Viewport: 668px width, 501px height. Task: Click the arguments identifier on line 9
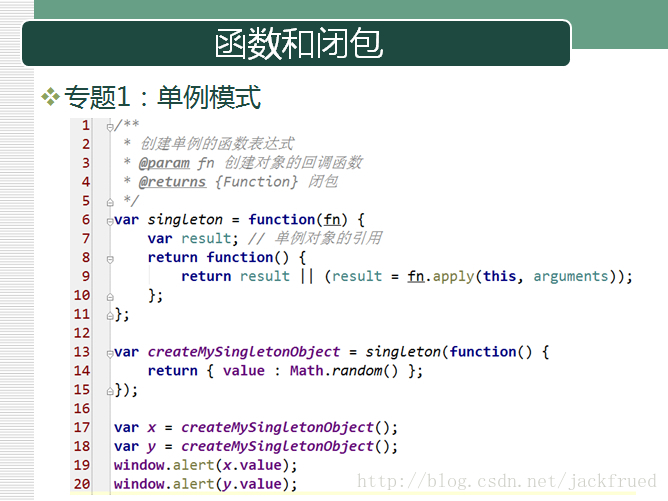tap(570, 277)
